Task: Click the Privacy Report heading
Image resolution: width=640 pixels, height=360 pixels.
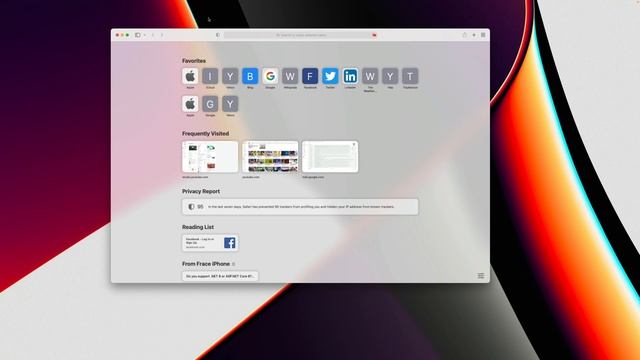Action: [201, 191]
